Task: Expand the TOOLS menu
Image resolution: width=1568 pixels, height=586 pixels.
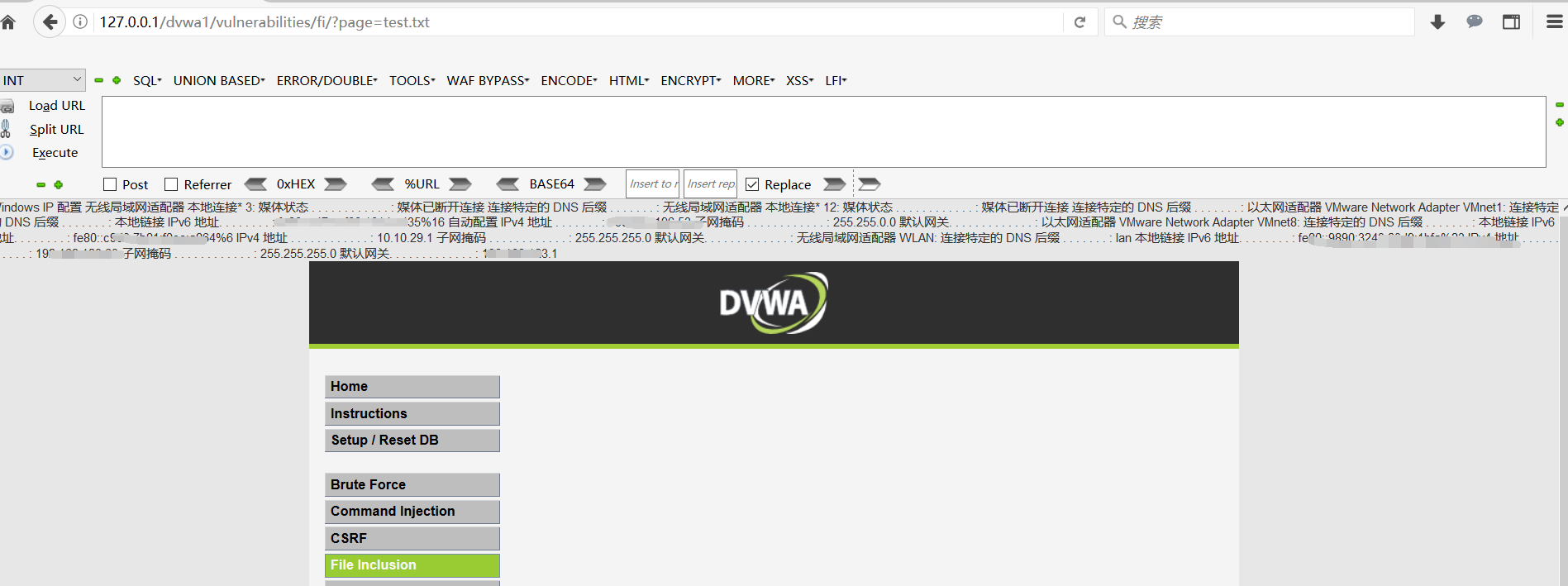Action: (412, 80)
